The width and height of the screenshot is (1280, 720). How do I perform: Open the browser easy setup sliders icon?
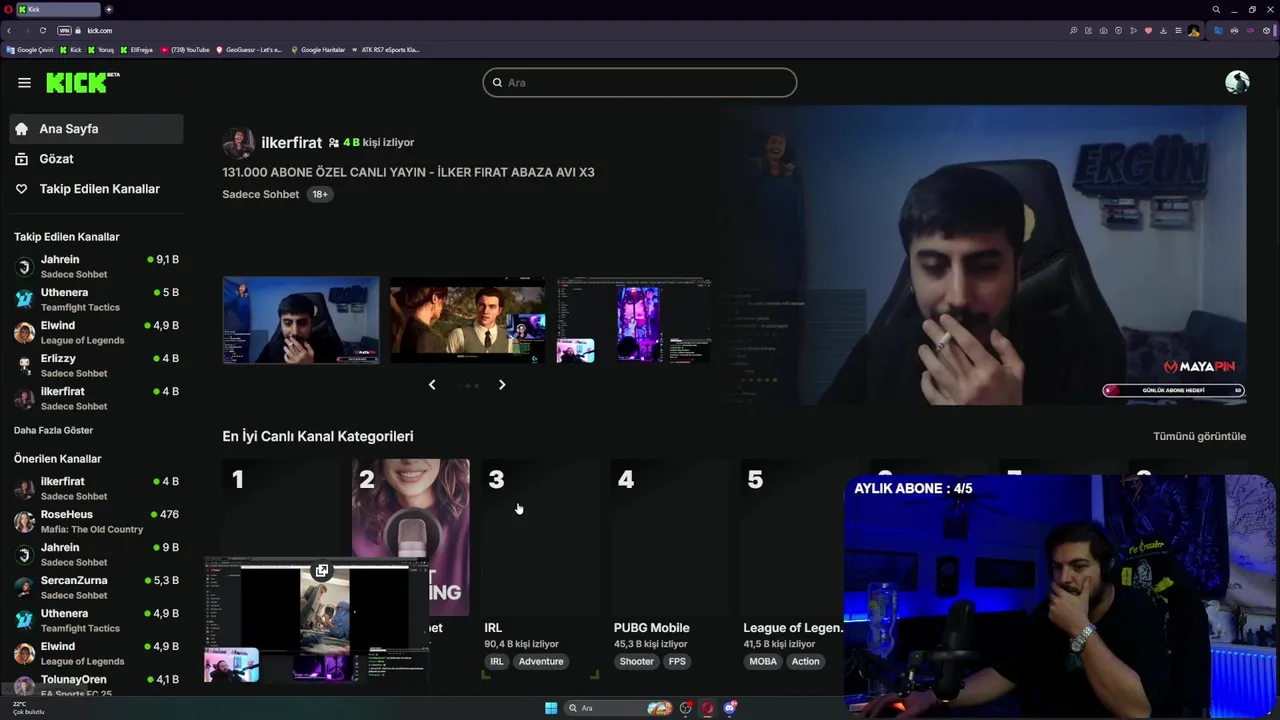click(x=1179, y=30)
